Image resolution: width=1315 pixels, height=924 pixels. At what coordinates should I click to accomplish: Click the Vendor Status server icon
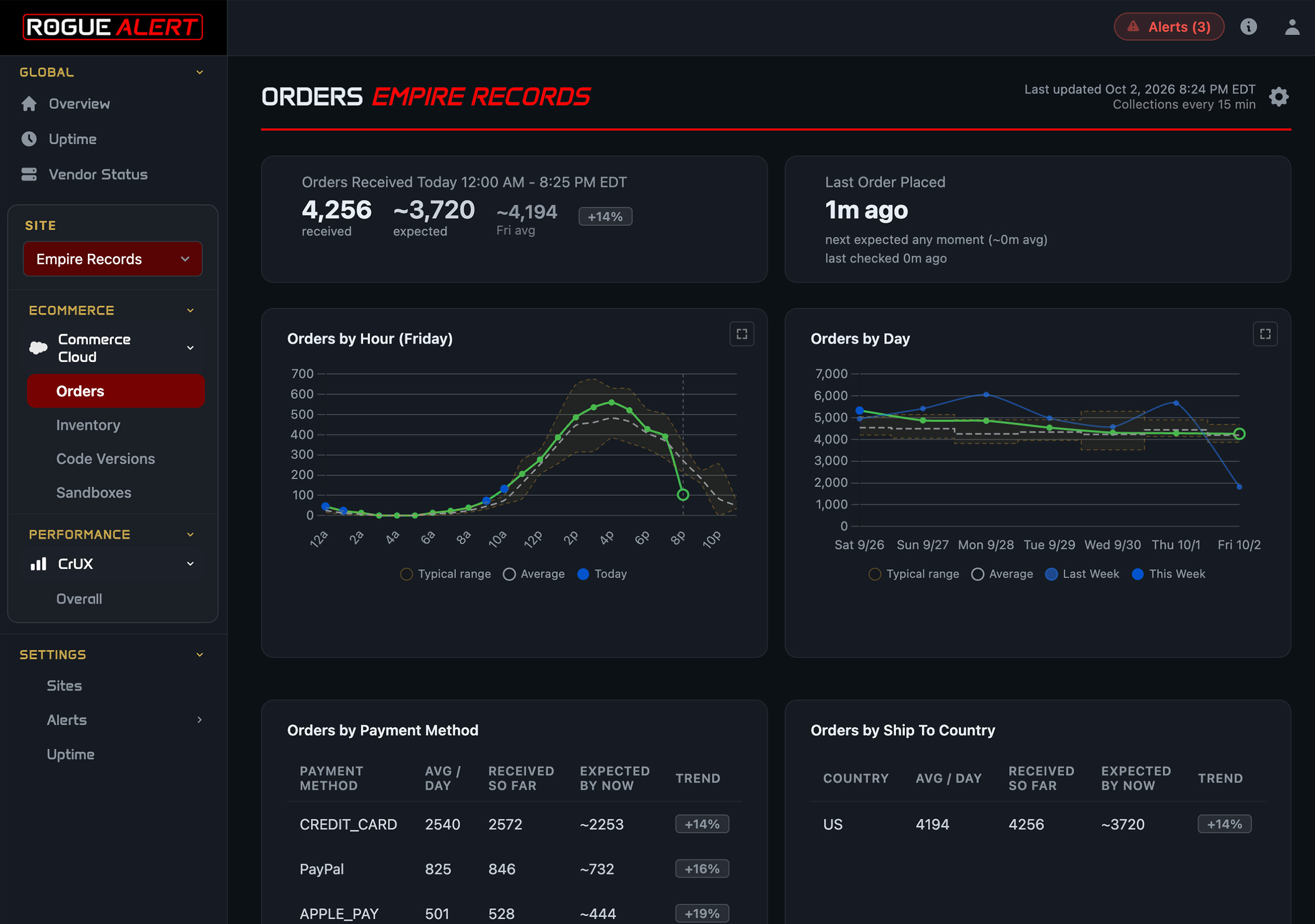(x=29, y=174)
